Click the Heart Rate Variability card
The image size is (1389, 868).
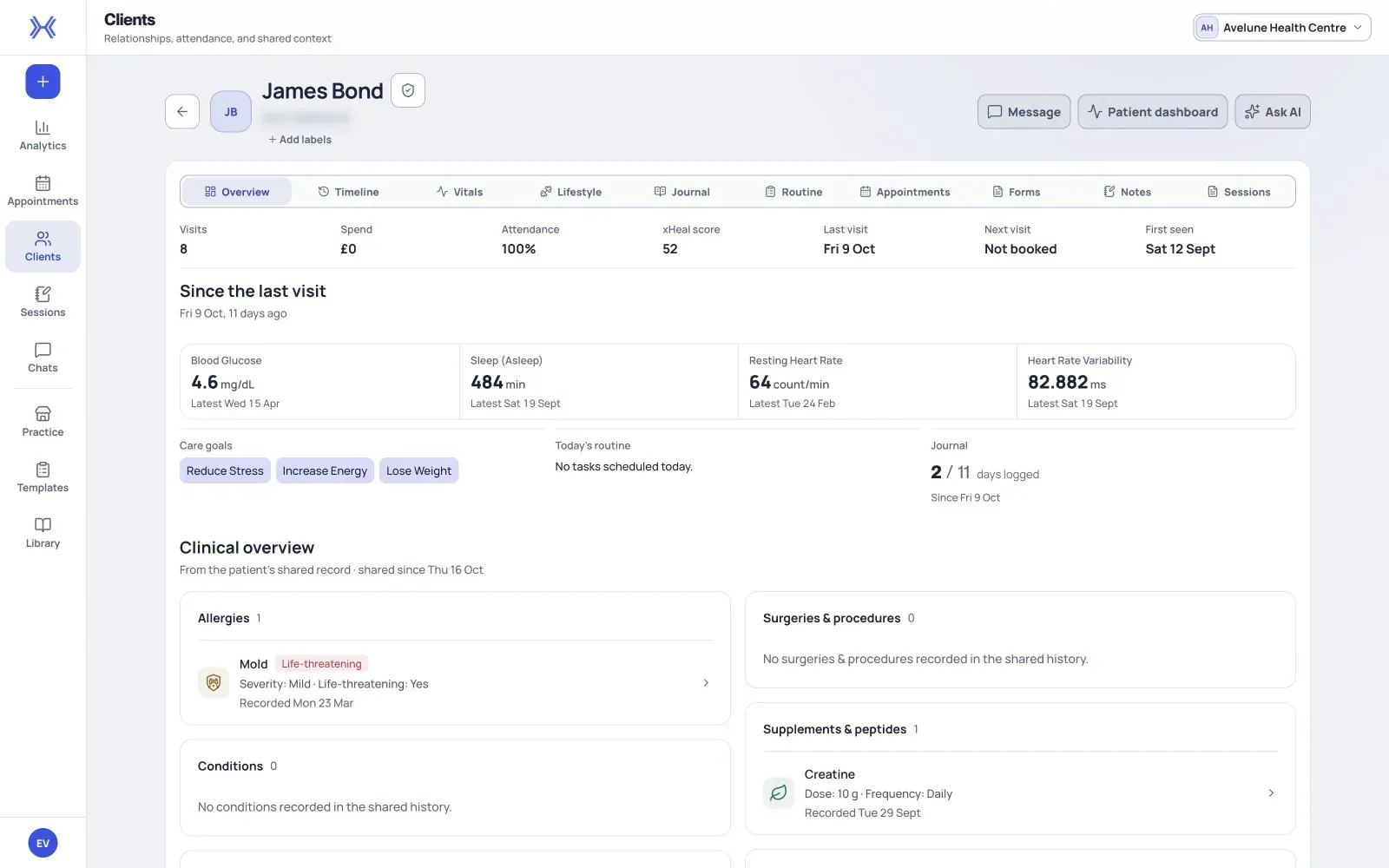[x=1156, y=382]
